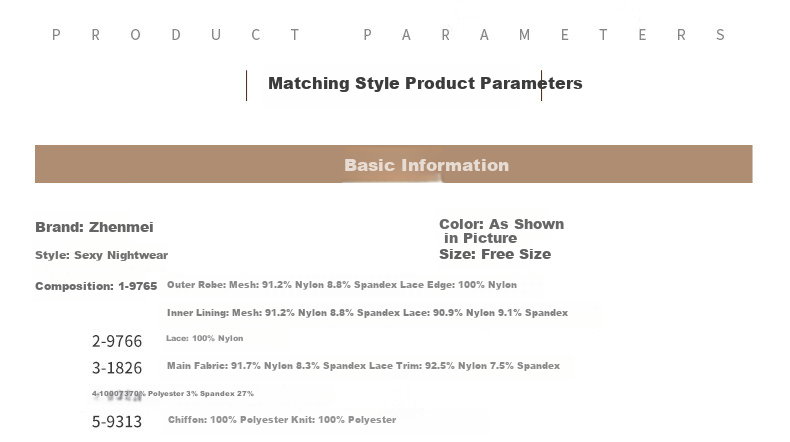
Task: Select the Matching Style Product Parameters title
Action: click(x=425, y=83)
